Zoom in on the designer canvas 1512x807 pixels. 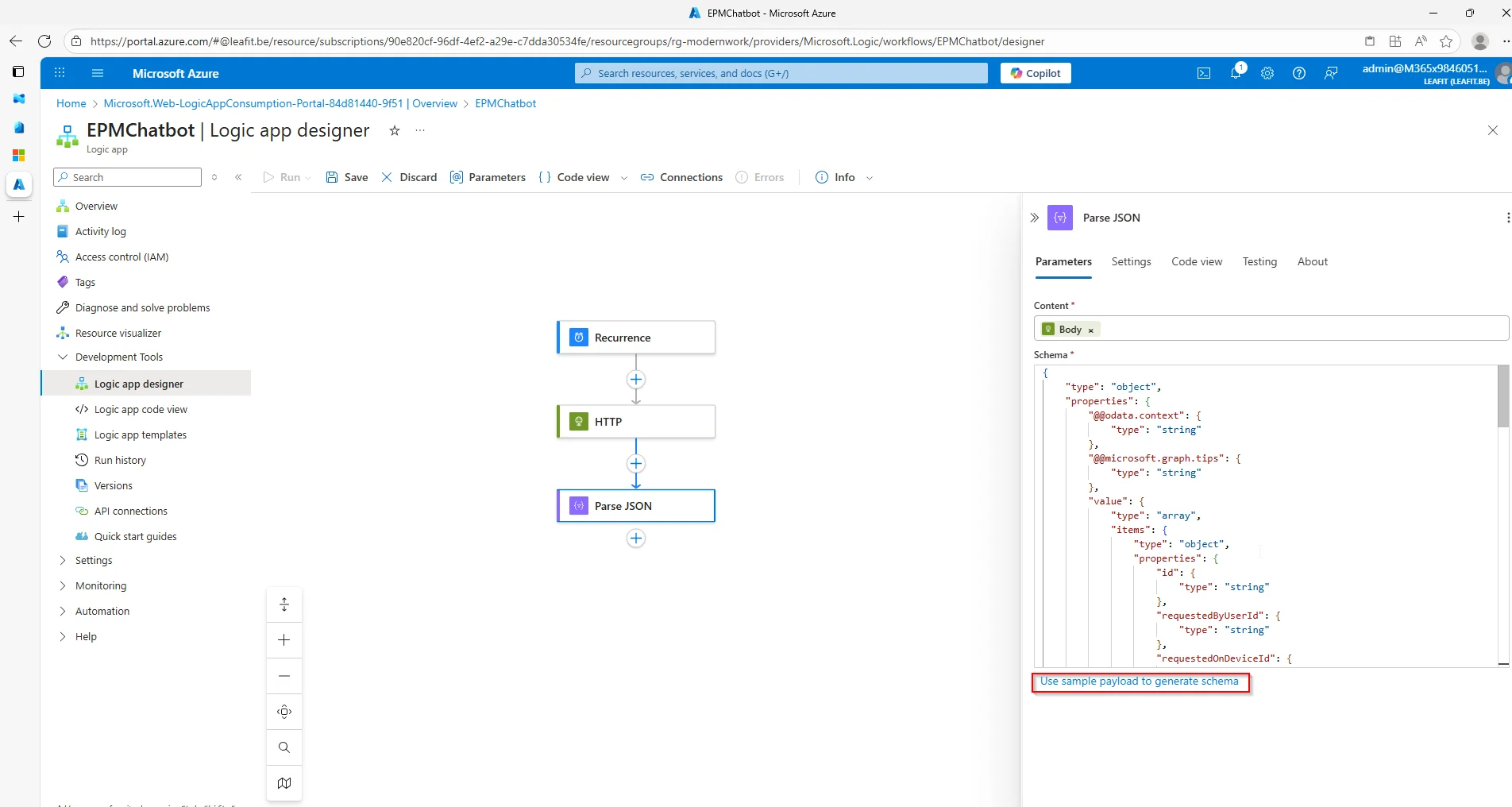click(284, 640)
